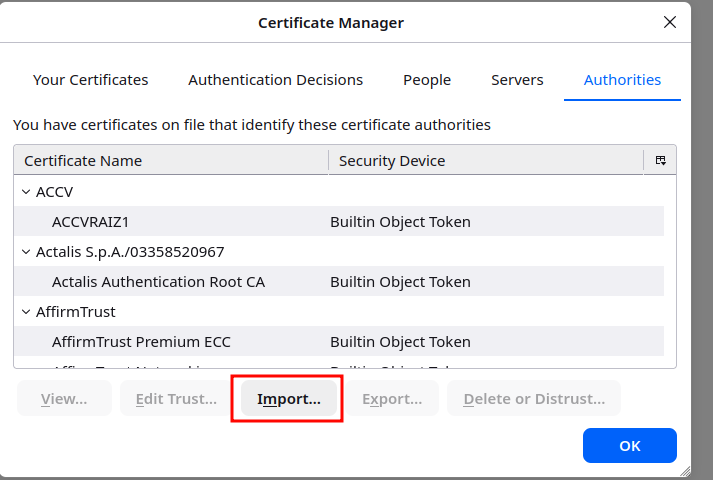
Task: Collapse the AffirmTrust group
Action: 26,311
